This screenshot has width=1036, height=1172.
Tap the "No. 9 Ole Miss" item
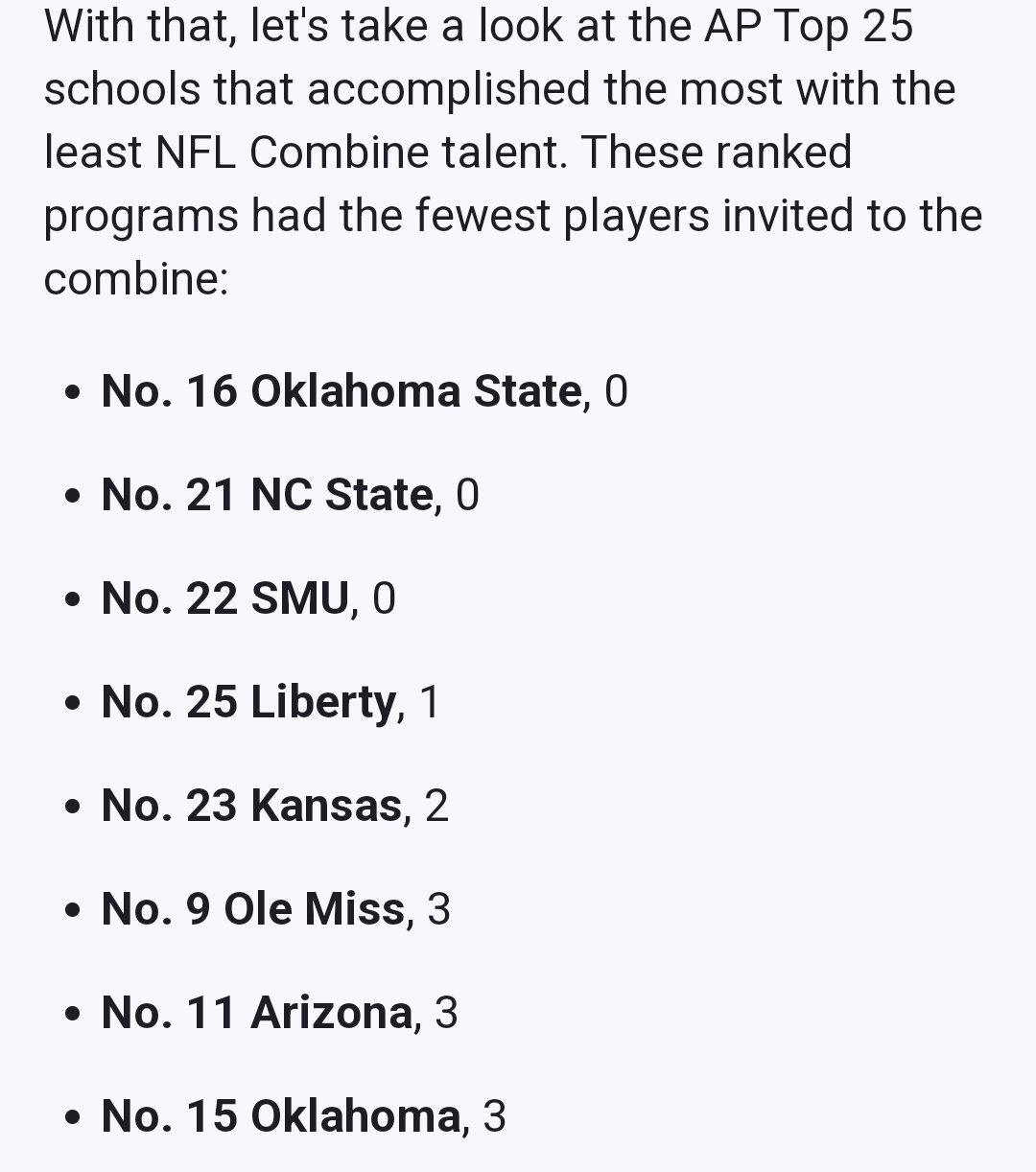point(252,909)
